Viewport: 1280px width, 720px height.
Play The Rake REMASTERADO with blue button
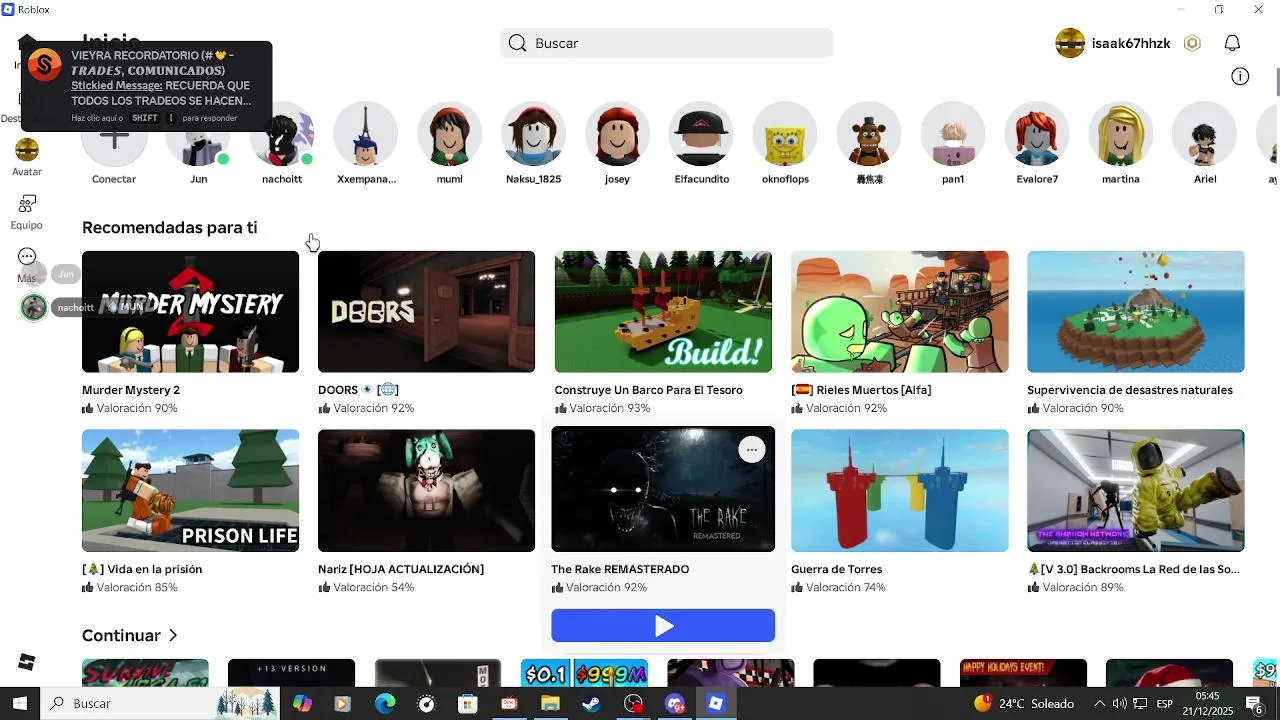coord(663,626)
